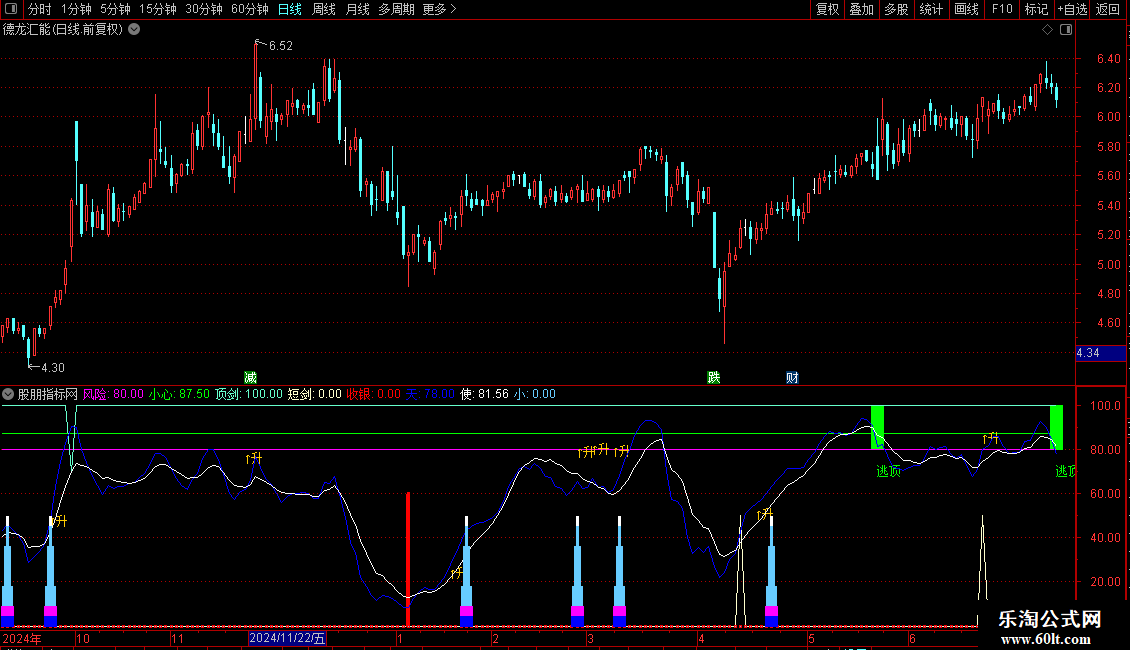Select the 30分钟 period tab
Viewport: 1130px width, 650px height.
[204, 9]
